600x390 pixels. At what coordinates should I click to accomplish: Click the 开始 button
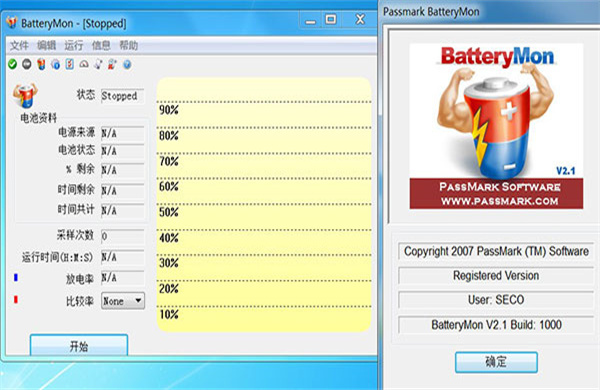pos(79,346)
